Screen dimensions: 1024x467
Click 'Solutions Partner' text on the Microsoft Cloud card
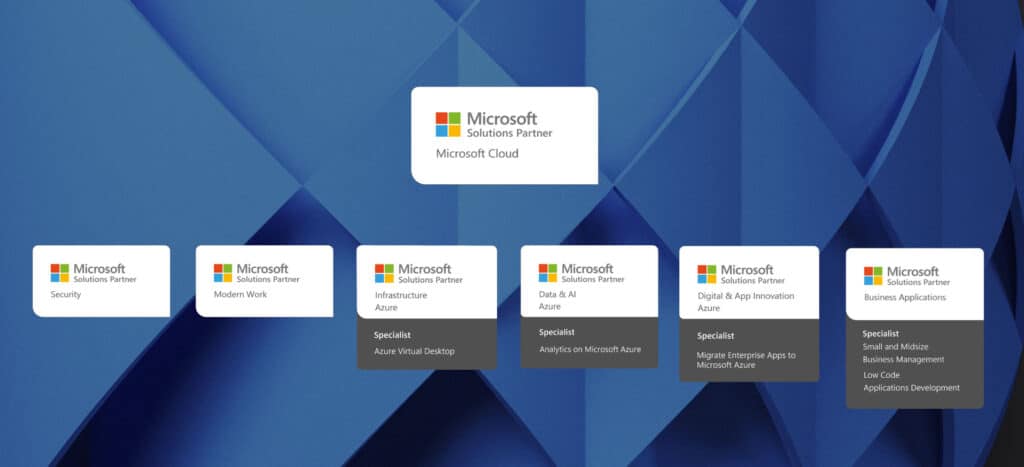pos(509,133)
